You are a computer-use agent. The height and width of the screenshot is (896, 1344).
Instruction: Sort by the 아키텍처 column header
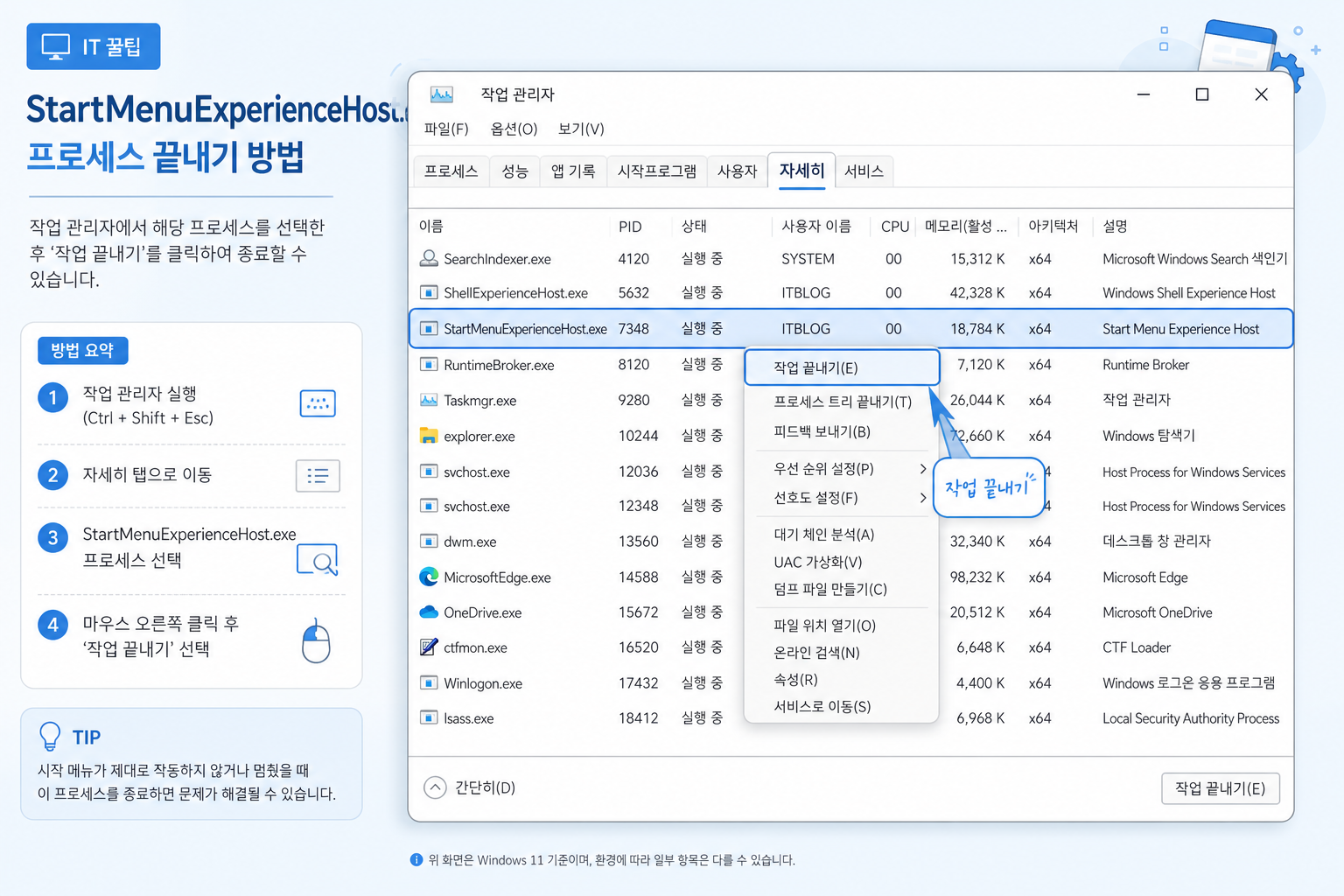point(1053,226)
